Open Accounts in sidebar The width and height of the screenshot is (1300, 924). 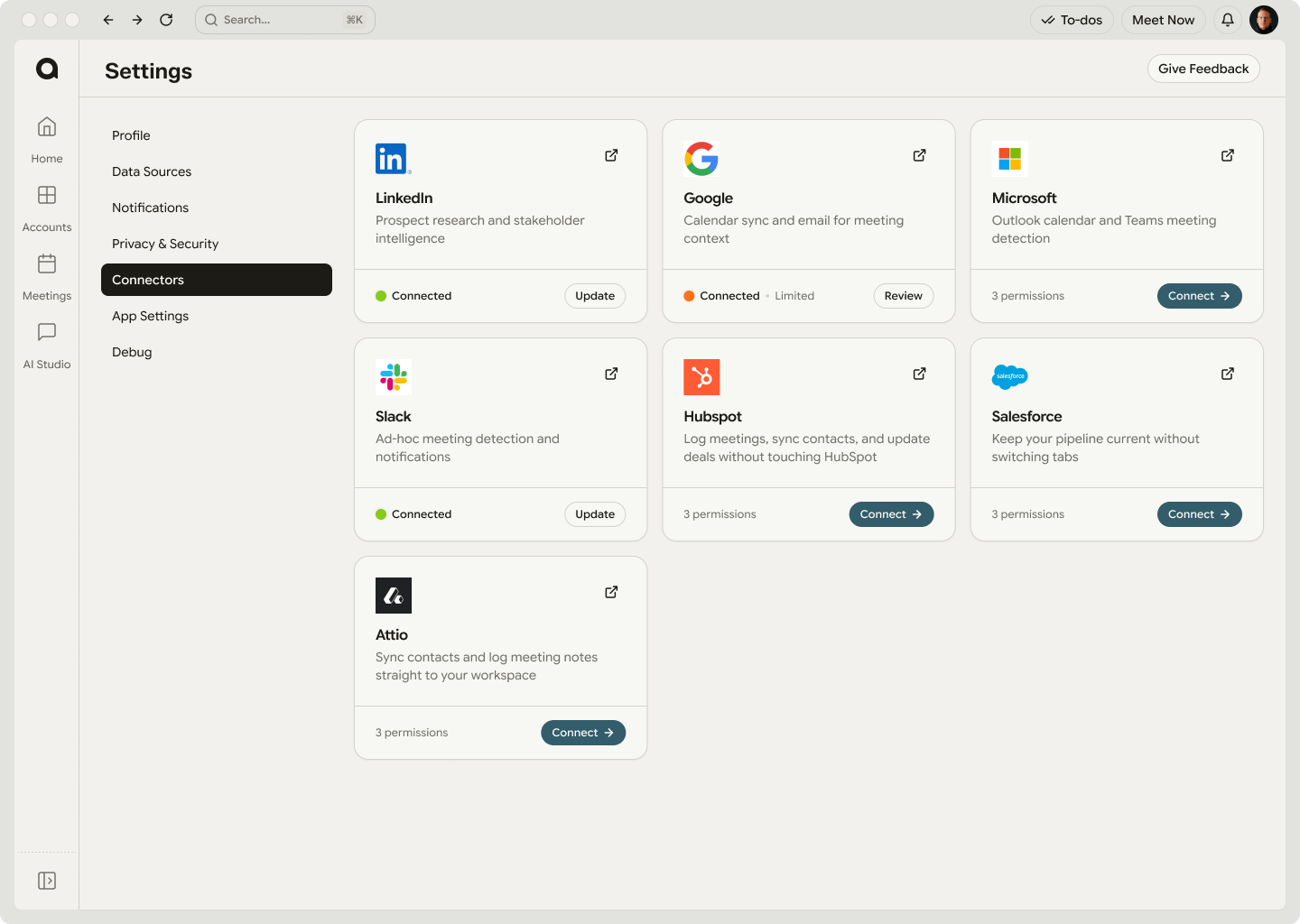tap(47, 208)
